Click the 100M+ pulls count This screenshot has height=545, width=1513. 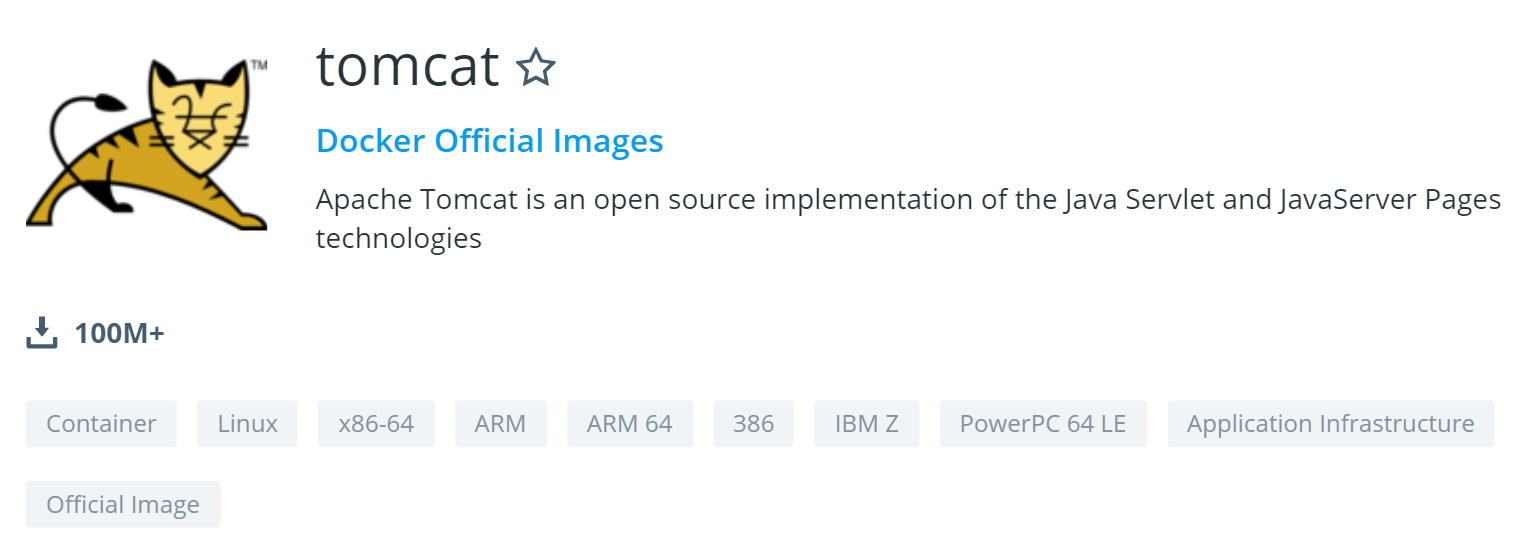click(119, 334)
